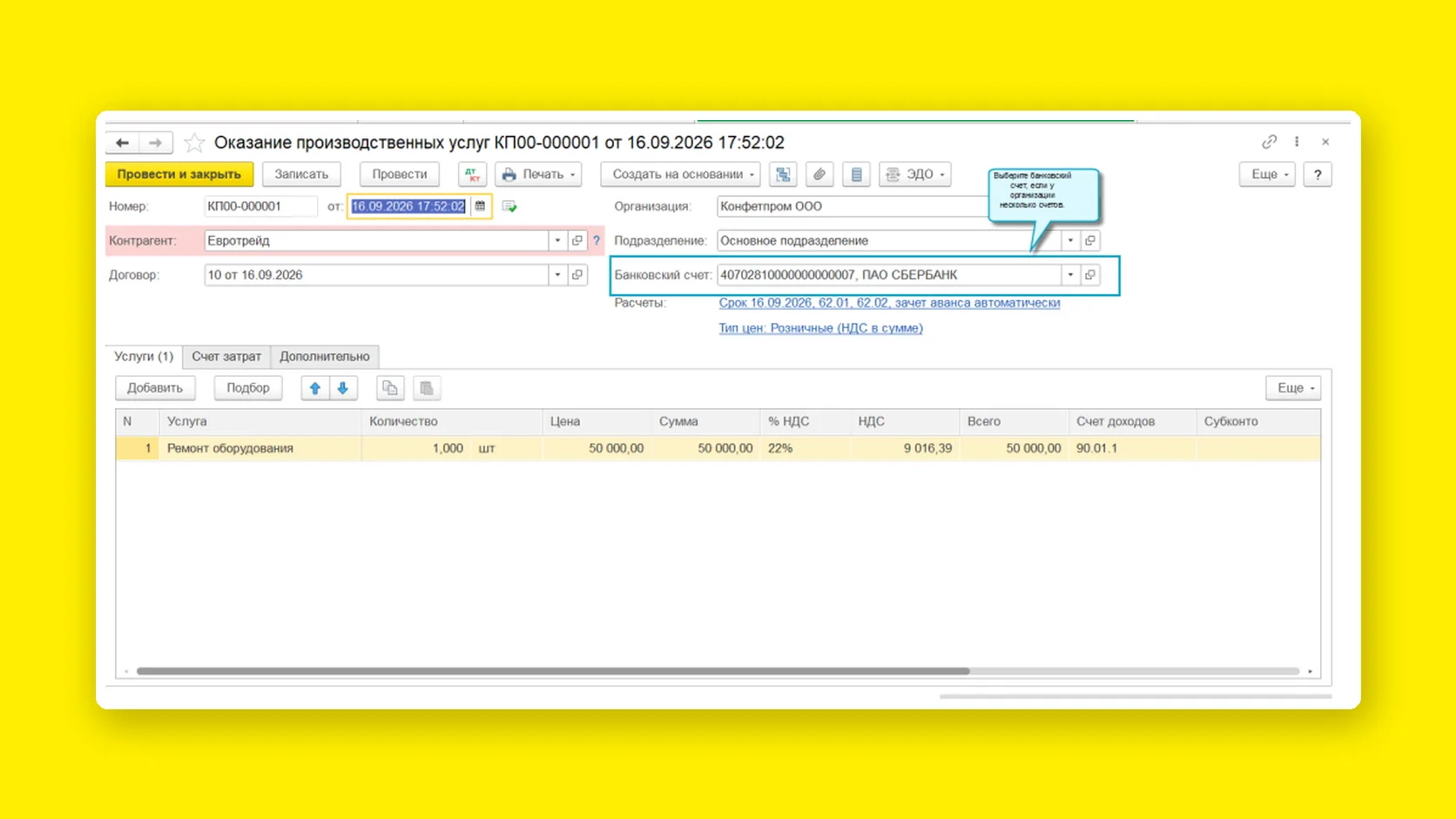Add document to favorites with the star
This screenshot has height=819, width=1456.
(194, 143)
